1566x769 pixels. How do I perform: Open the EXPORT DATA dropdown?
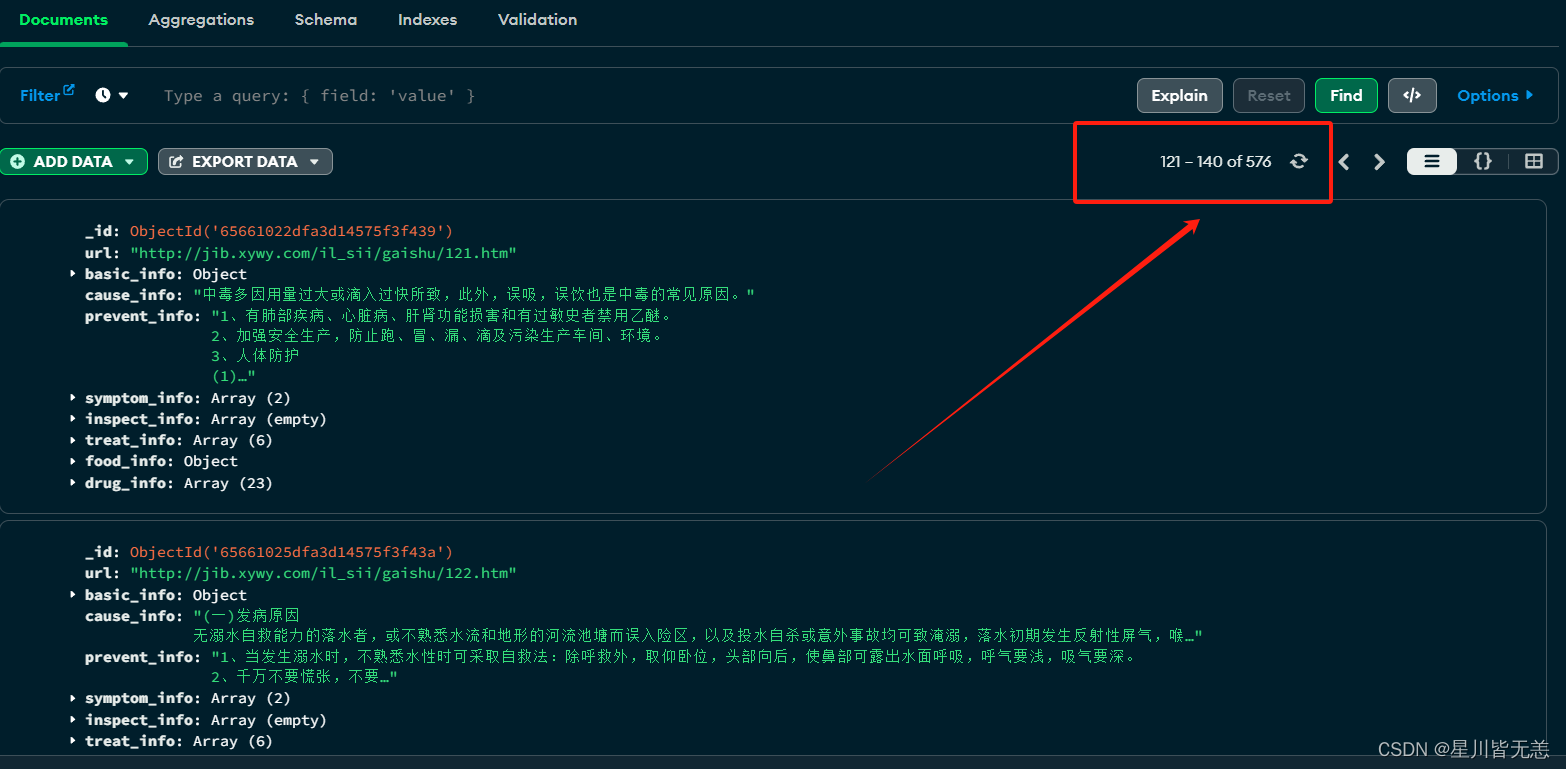[245, 161]
